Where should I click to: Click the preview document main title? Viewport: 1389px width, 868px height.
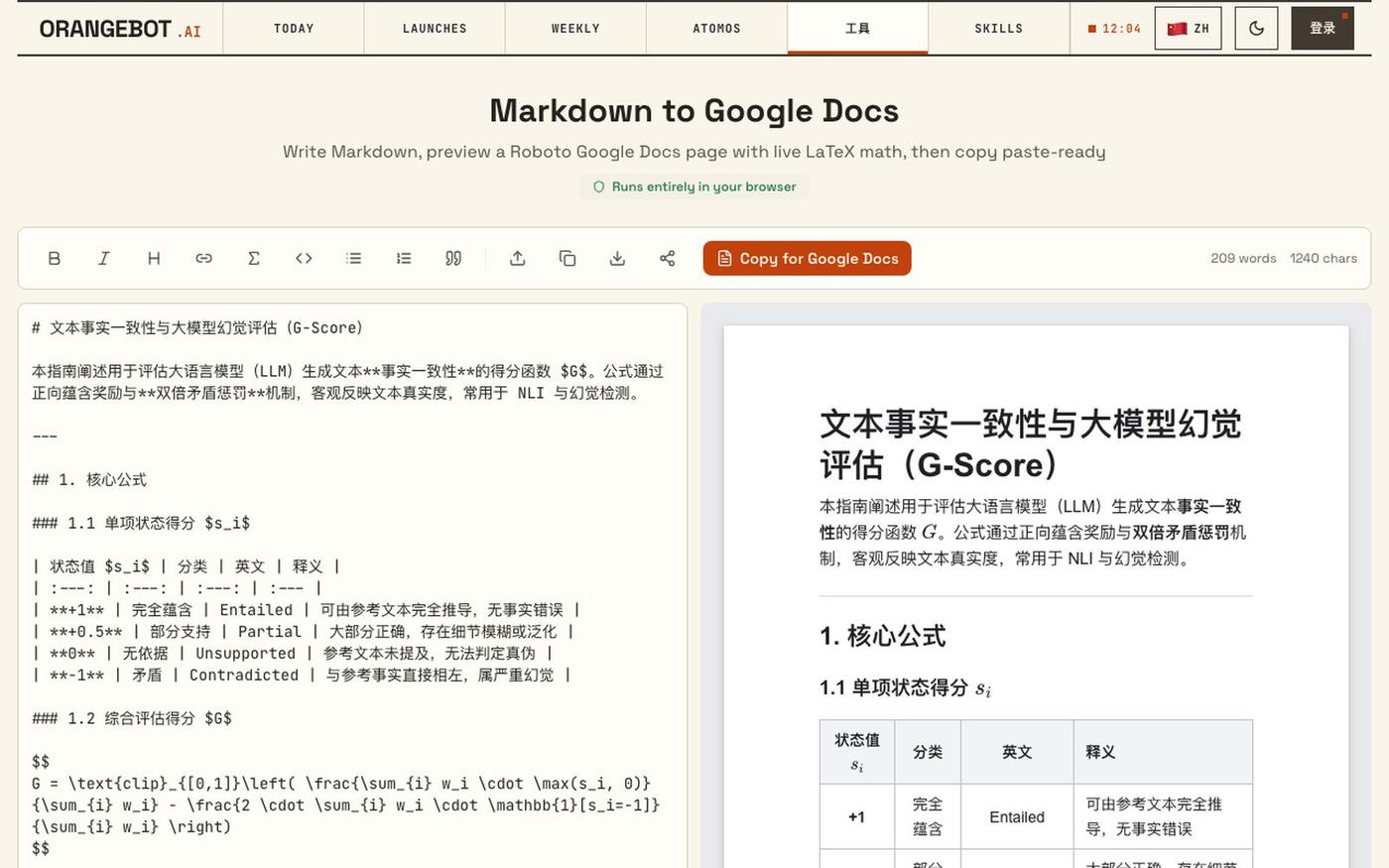[x=1031, y=444]
